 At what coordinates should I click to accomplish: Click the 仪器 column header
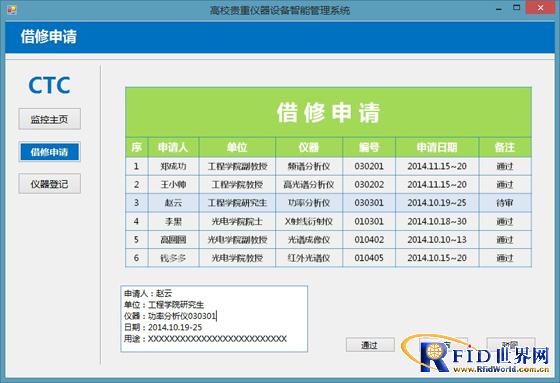pos(309,147)
